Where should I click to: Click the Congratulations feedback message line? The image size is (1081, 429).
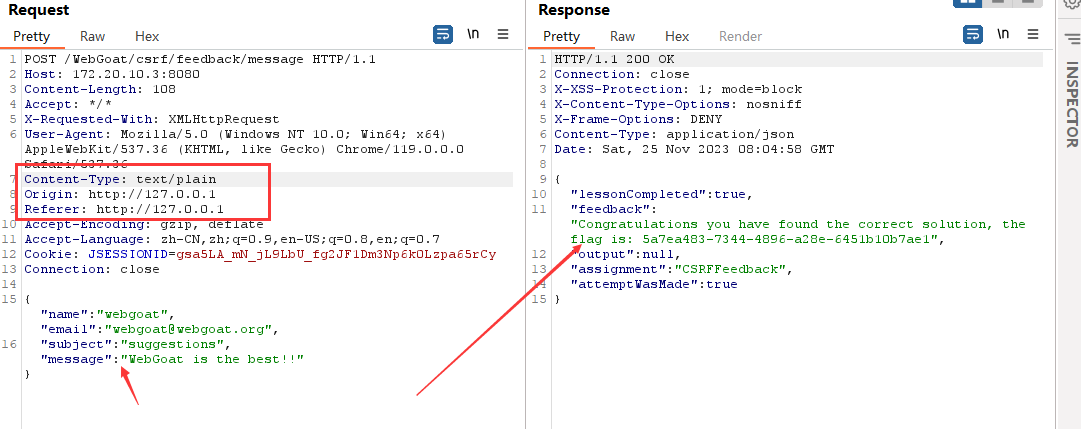(x=798, y=225)
